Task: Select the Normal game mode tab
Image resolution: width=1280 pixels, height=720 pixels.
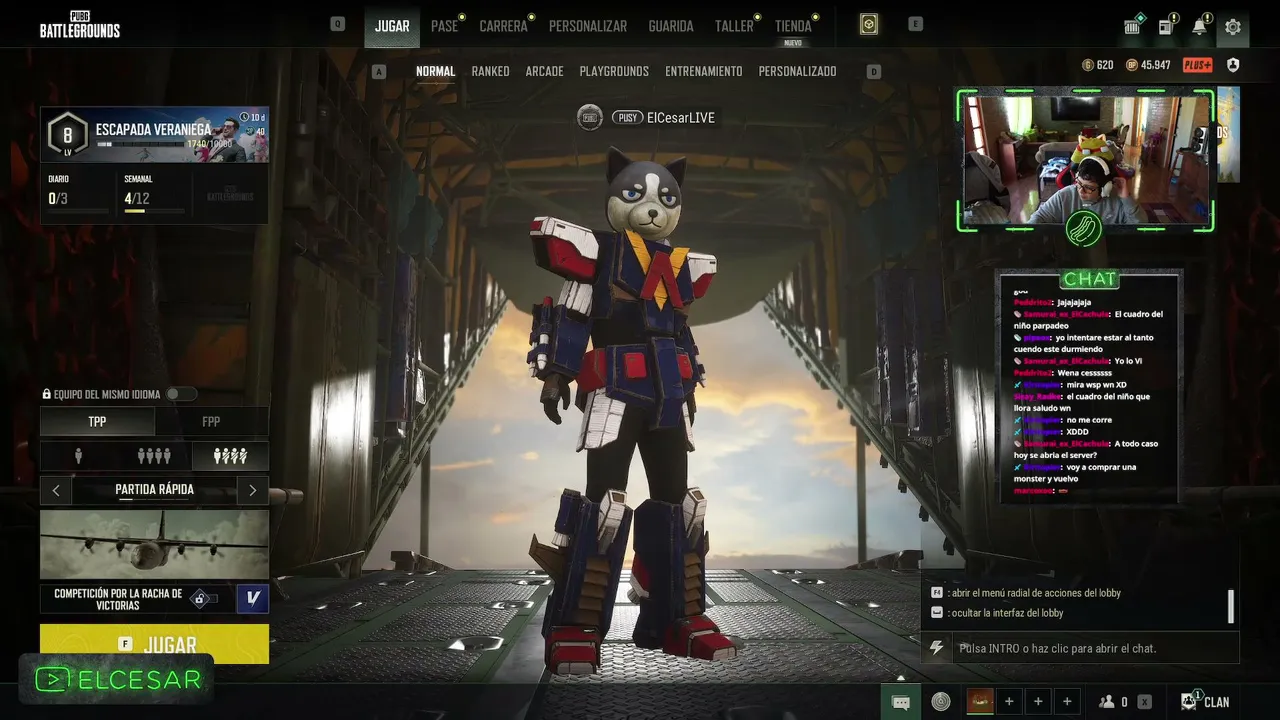Action: click(x=435, y=71)
